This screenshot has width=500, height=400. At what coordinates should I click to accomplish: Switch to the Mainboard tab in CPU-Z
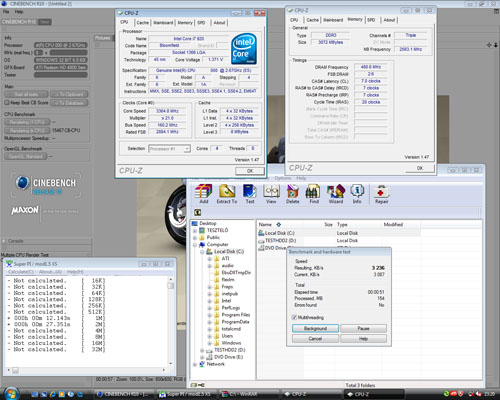point(163,23)
